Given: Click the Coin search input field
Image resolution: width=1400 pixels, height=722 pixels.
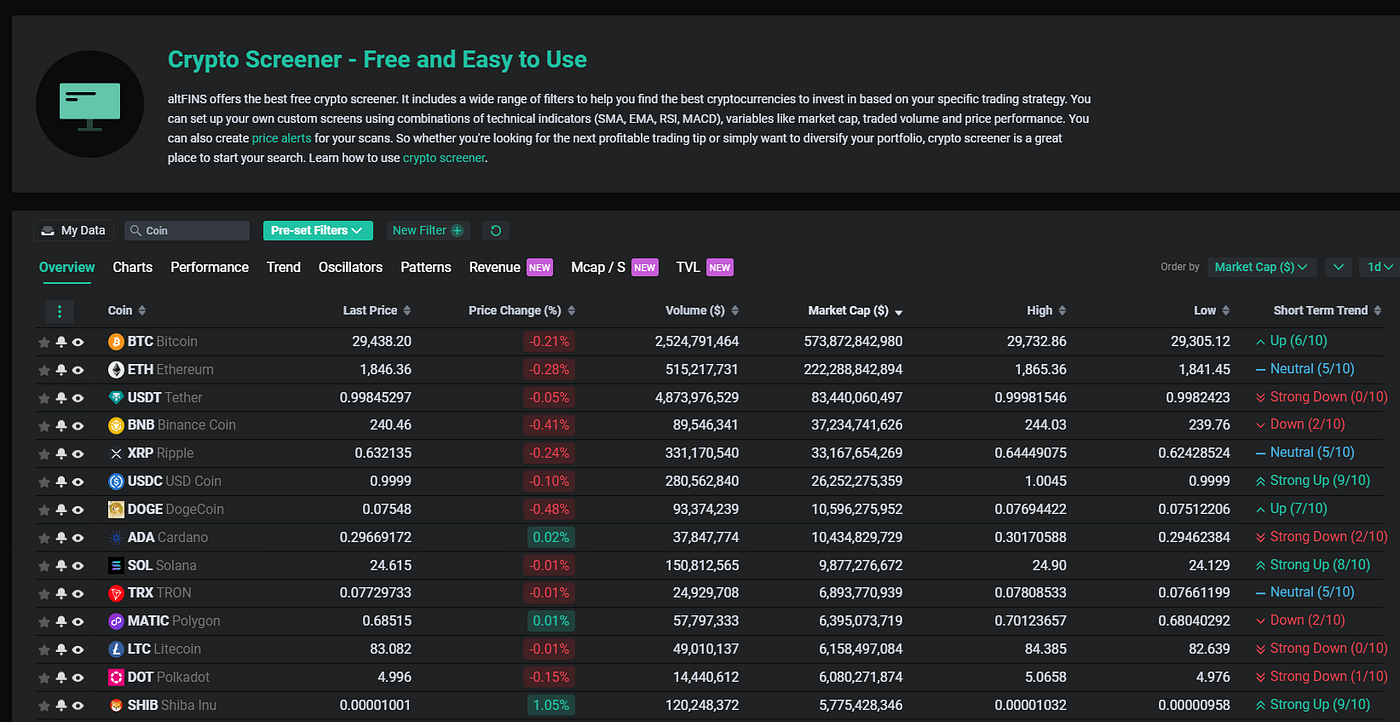Looking at the screenshot, I should (187, 230).
